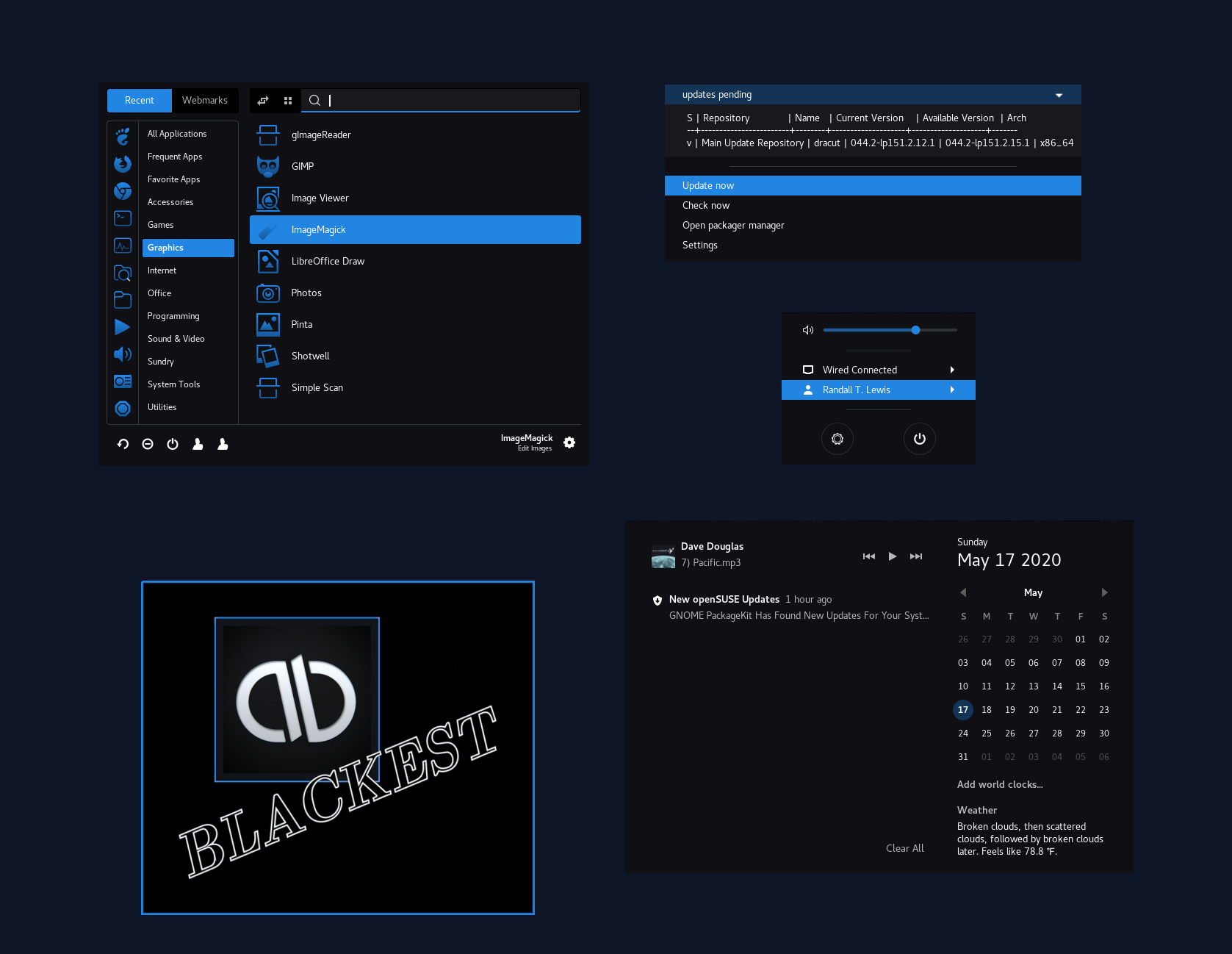Click the Image Viewer app icon

(x=268, y=198)
